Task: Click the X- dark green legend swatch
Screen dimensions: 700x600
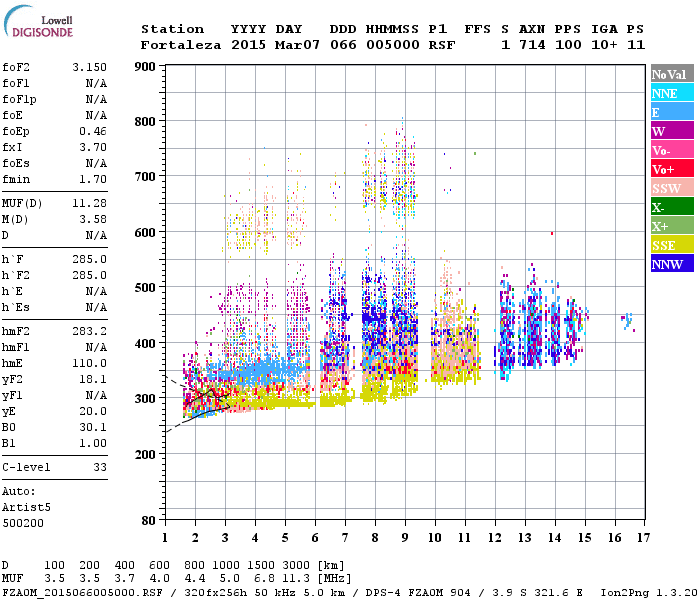Action: (x=671, y=207)
